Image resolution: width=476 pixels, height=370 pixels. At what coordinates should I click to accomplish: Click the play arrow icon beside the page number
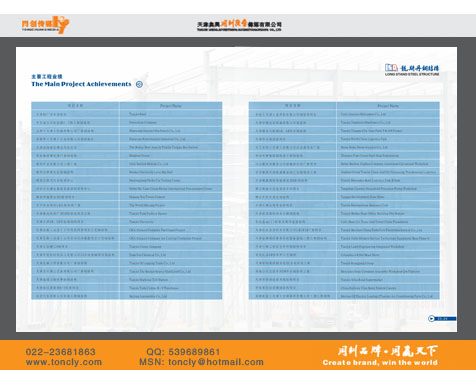click(431, 319)
